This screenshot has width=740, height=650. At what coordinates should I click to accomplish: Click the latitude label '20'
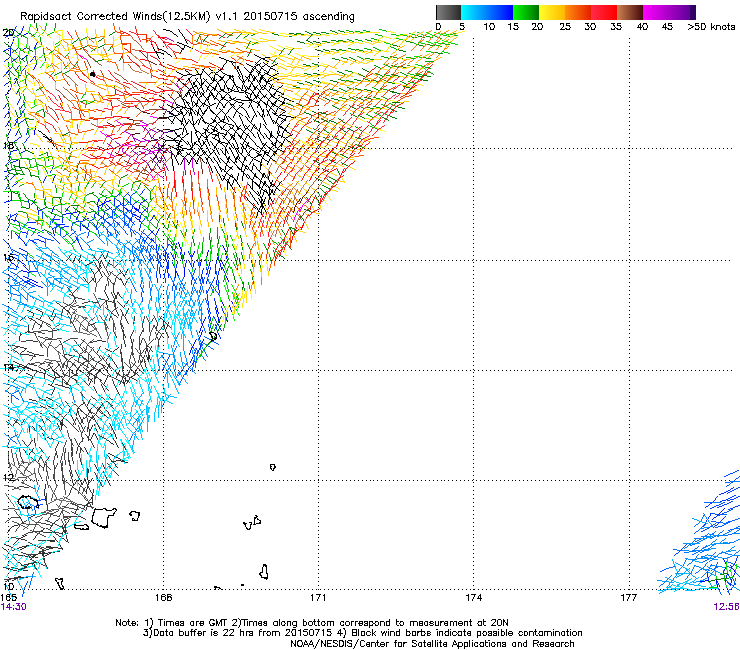[x=8, y=33]
